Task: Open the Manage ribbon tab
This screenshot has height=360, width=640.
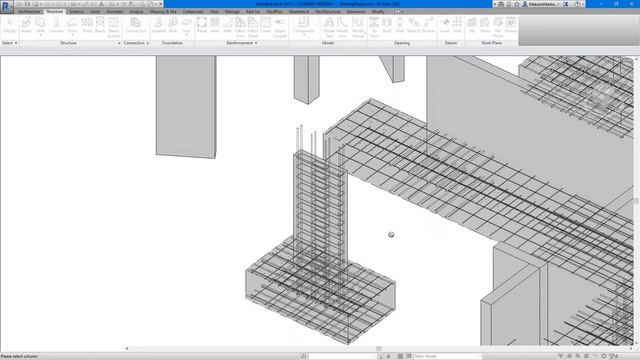Action: [x=232, y=12]
